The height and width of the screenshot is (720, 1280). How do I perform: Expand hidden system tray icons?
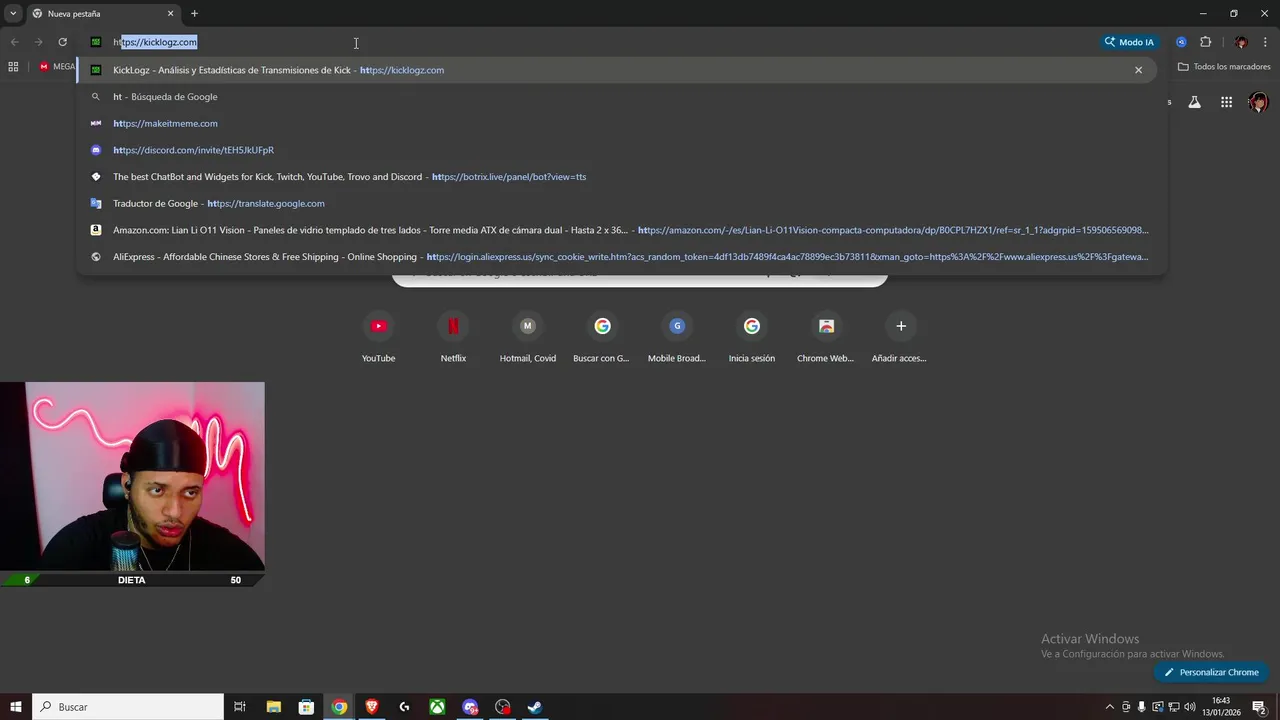(1109, 707)
